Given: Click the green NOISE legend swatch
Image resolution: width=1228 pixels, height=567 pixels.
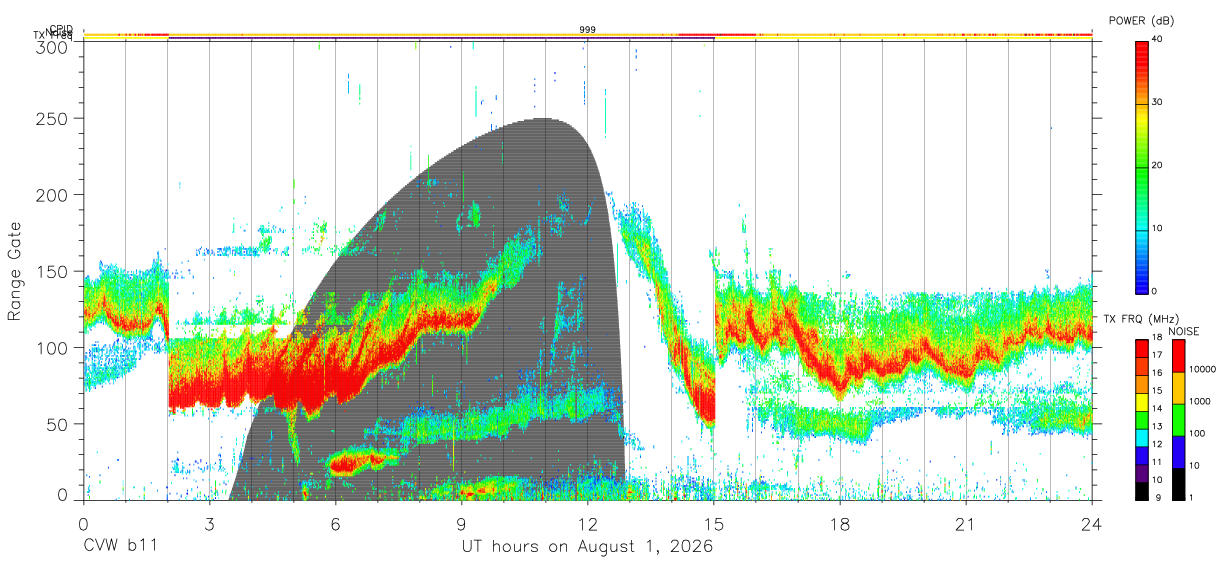Looking at the screenshot, I should point(1178,419).
